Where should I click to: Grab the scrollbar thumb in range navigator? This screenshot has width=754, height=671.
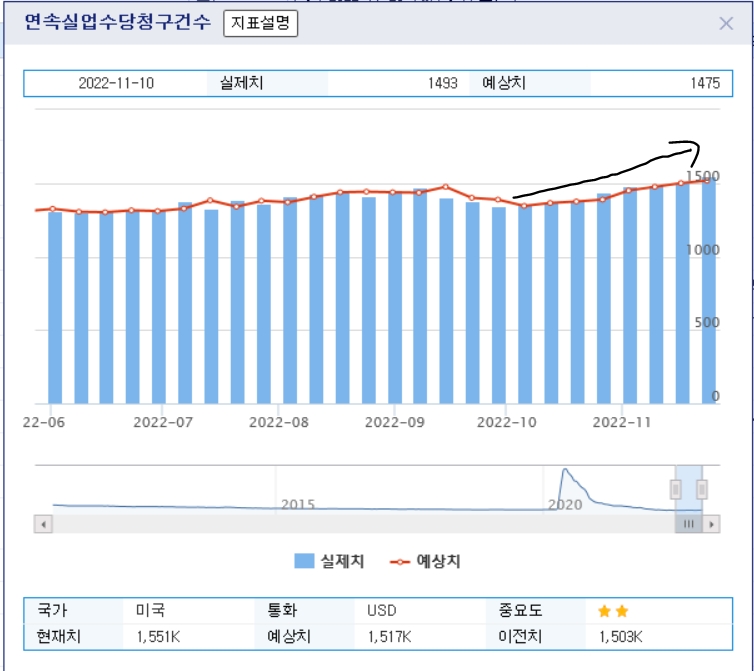pyautogui.click(x=689, y=524)
